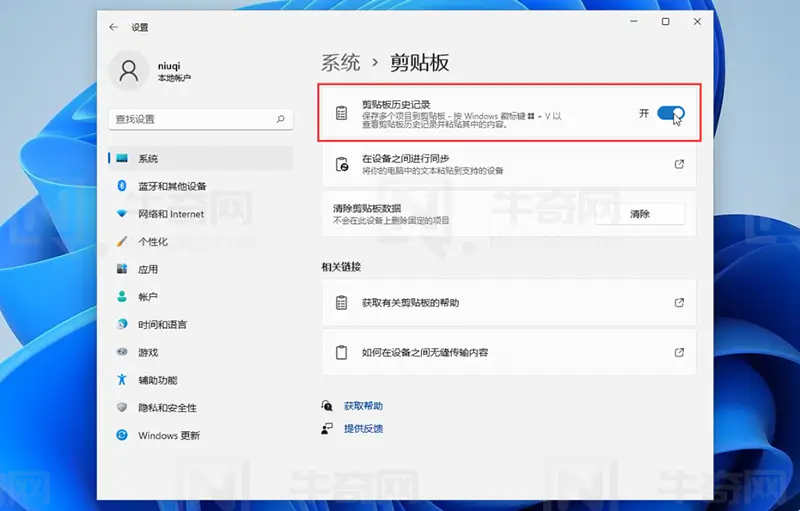The width and height of the screenshot is (800, 511).
Task: Click the clipboard history icon
Action: (x=341, y=113)
